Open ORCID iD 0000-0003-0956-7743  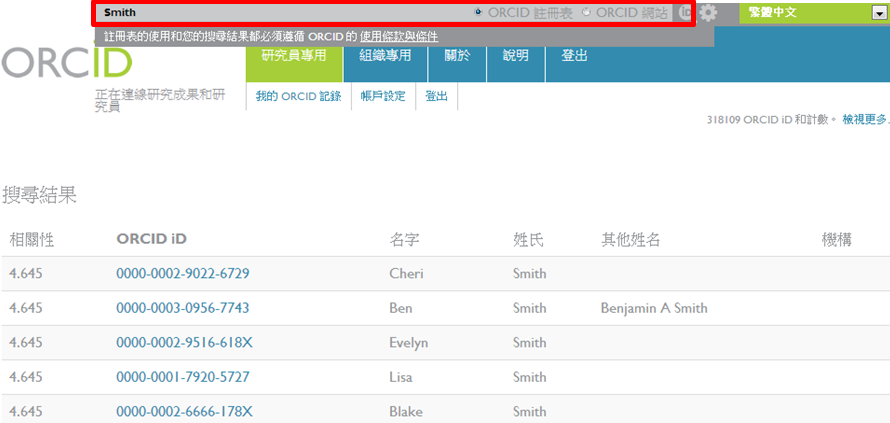coord(183,308)
